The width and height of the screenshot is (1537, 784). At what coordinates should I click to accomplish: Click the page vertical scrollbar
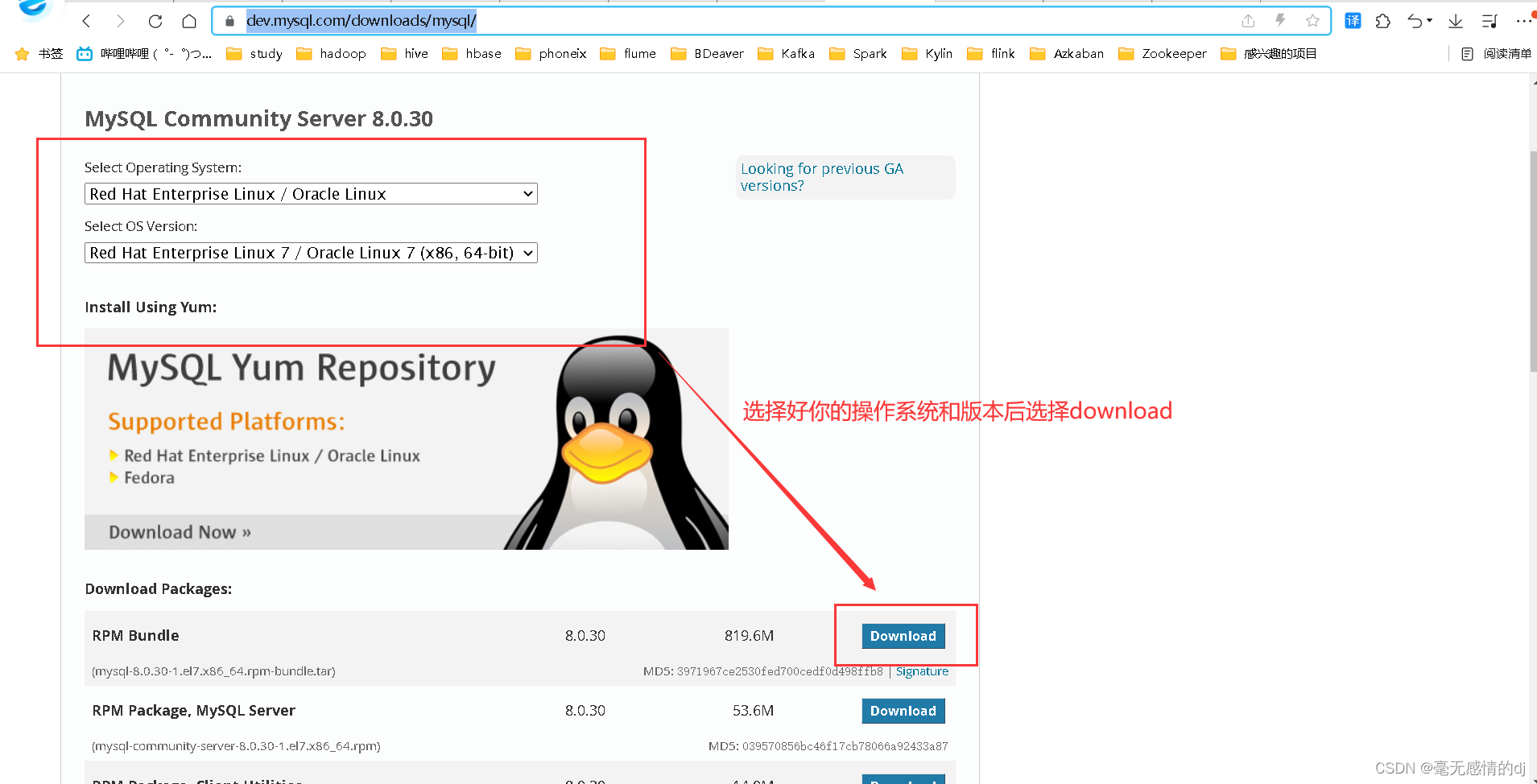(x=1532, y=262)
